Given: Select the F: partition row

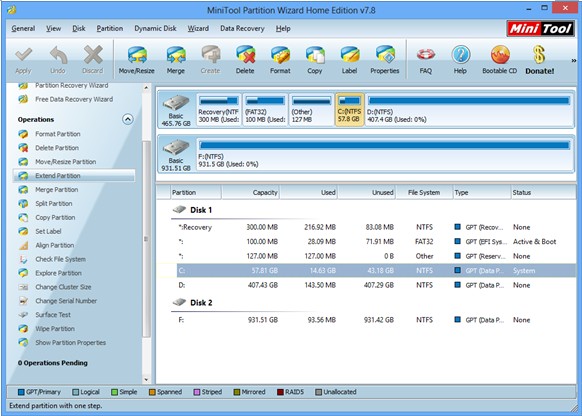Looking at the screenshot, I should [x=376, y=320].
